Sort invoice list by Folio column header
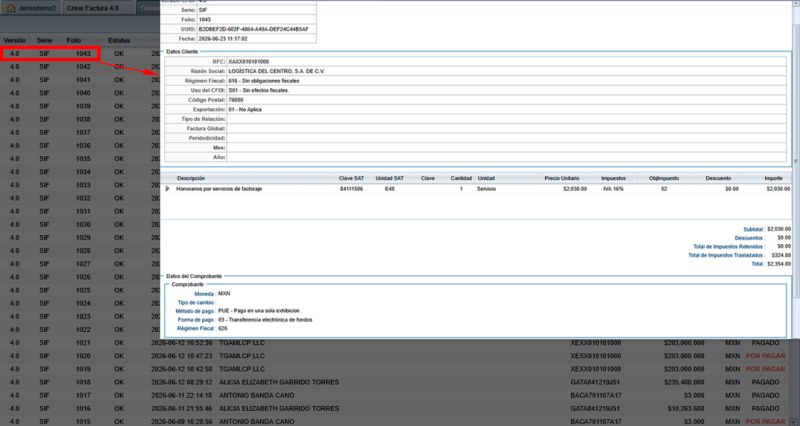This screenshot has width=800, height=426. (x=74, y=40)
